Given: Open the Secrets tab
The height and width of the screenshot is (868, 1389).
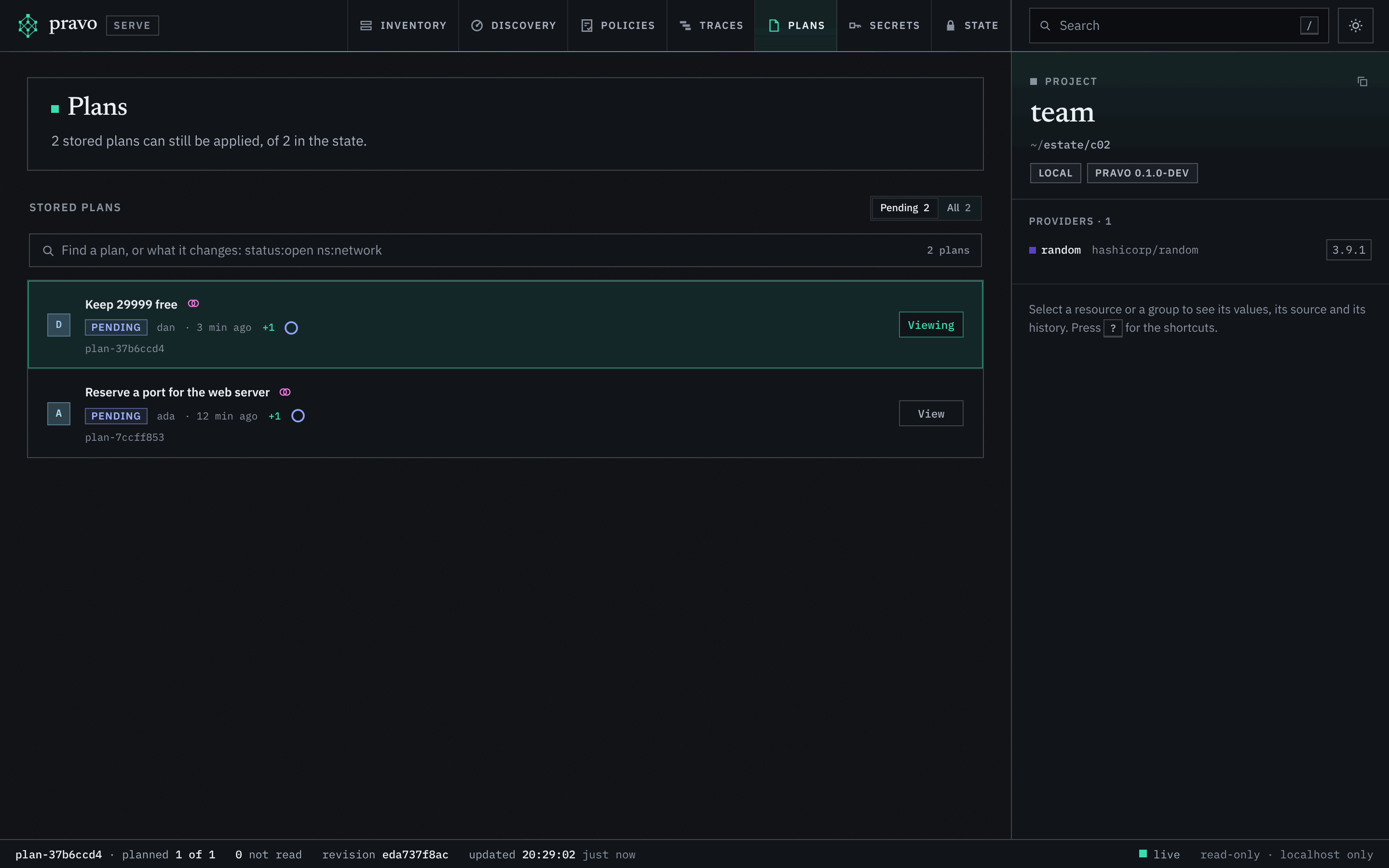Looking at the screenshot, I should 885,25.
